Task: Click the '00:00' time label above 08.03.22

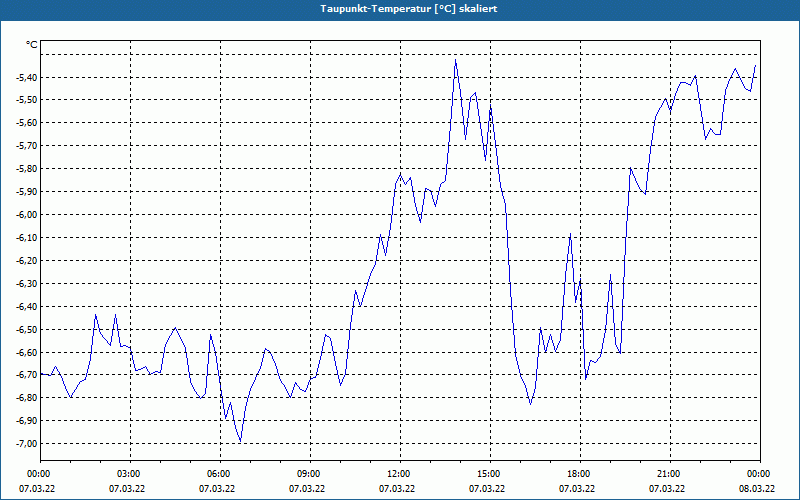Action: pyautogui.click(x=760, y=474)
